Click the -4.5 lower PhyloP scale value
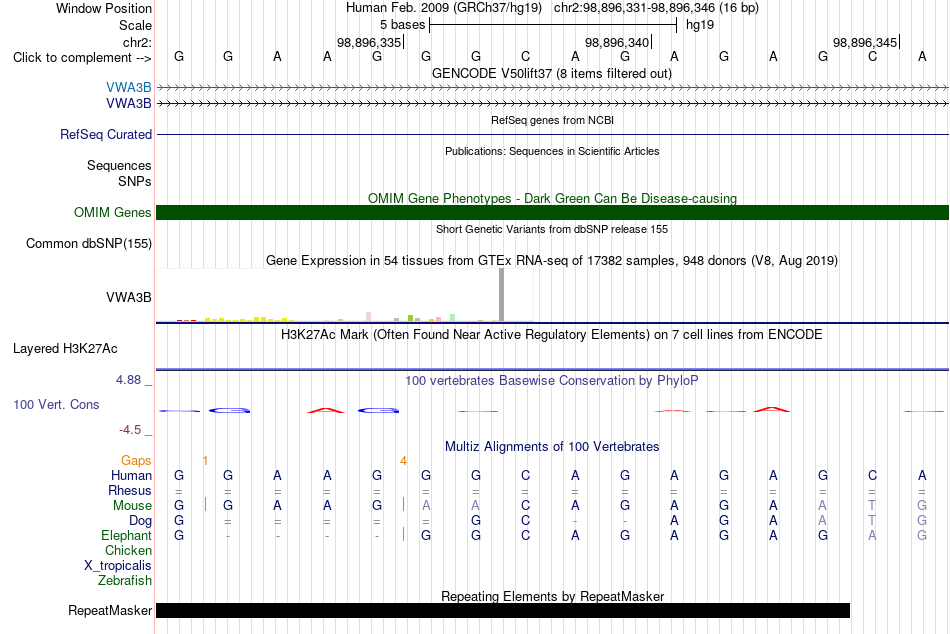Screen dimensions: 950x634 click(x=130, y=430)
